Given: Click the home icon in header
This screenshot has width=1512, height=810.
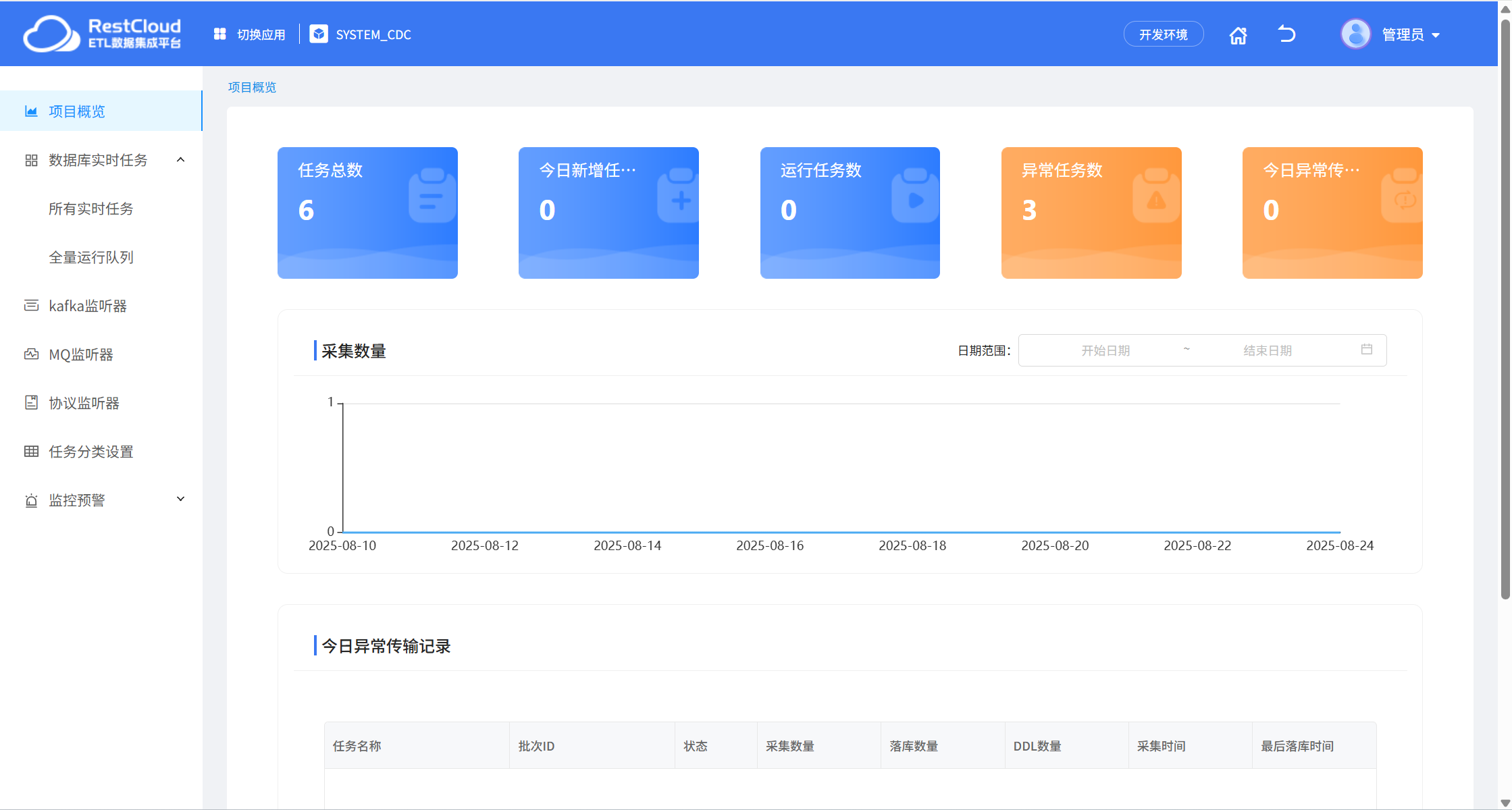Looking at the screenshot, I should point(1237,35).
